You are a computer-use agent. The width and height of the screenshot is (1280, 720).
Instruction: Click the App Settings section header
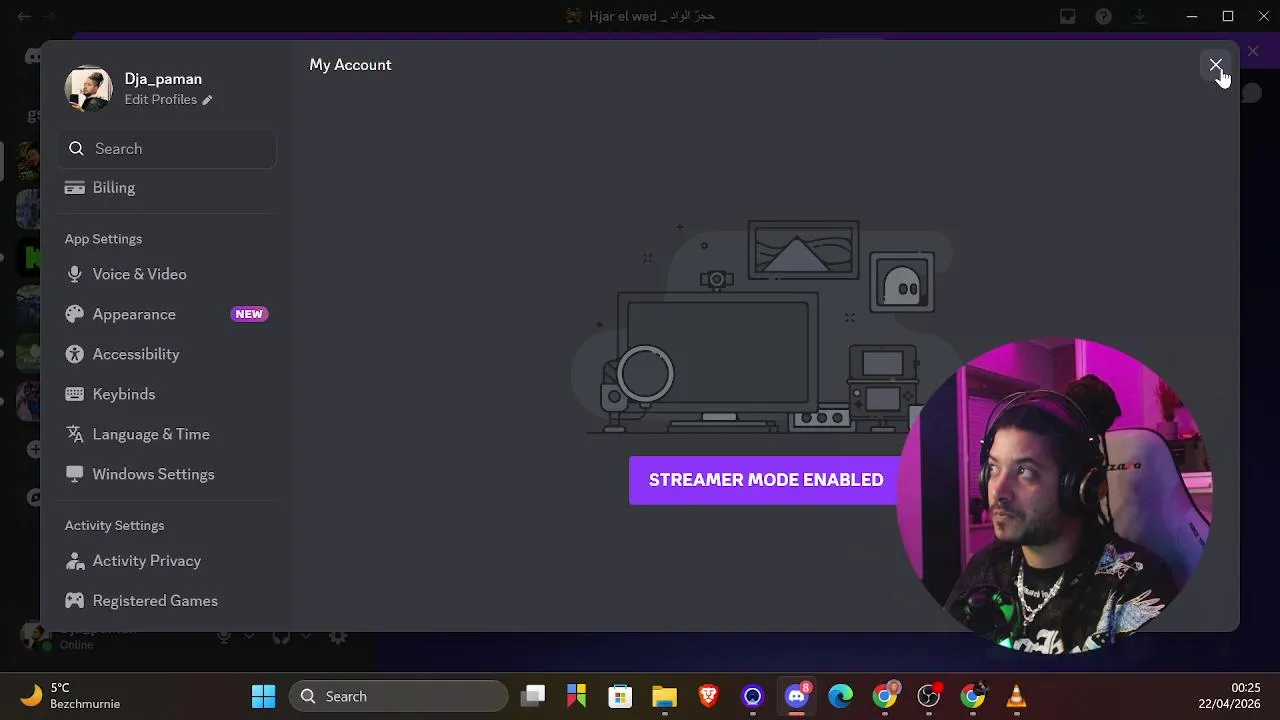tap(103, 239)
